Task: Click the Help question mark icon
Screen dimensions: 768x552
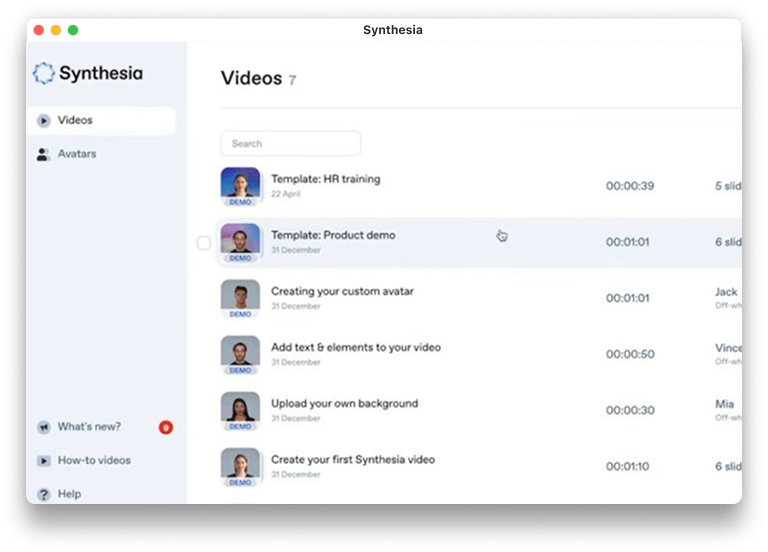Action: (44, 494)
